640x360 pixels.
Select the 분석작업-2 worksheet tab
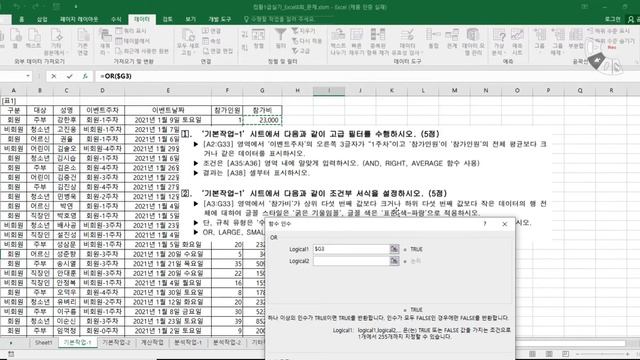pyautogui.click(x=227, y=342)
